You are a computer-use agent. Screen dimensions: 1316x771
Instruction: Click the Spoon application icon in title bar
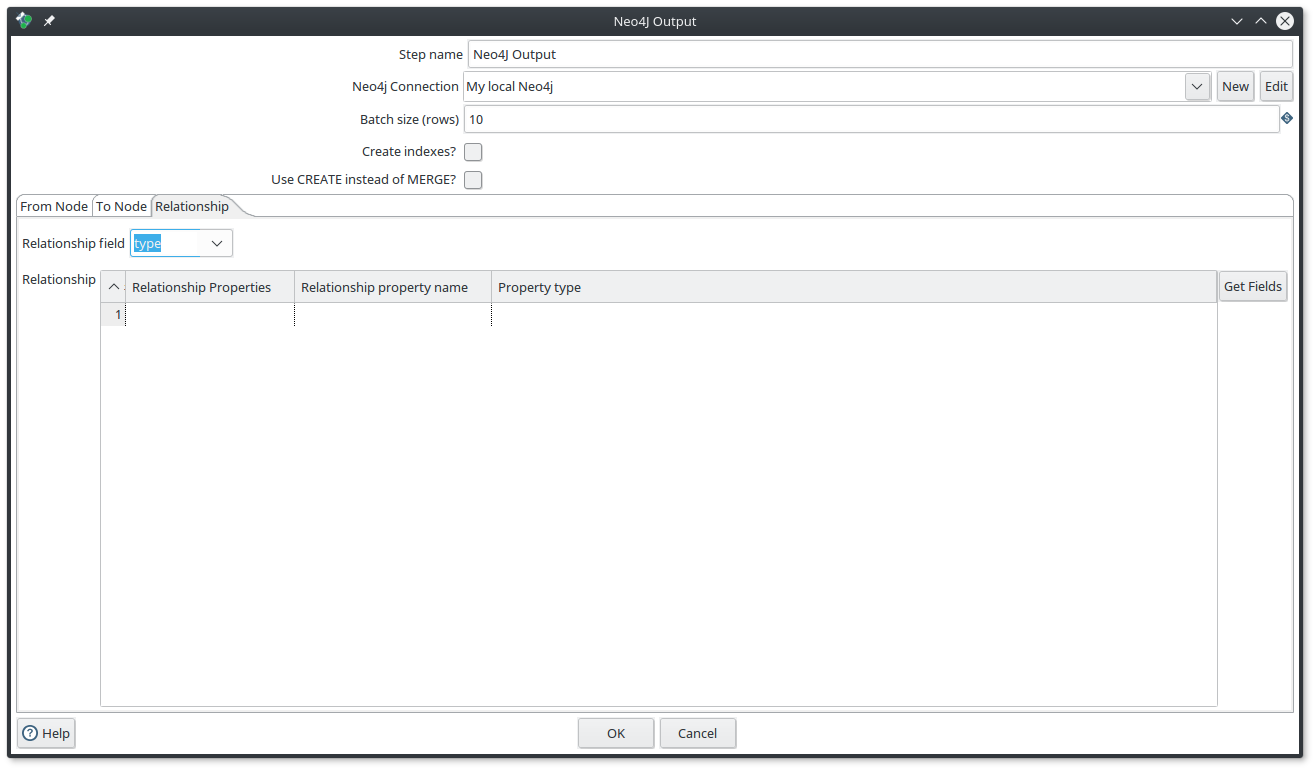[24, 21]
